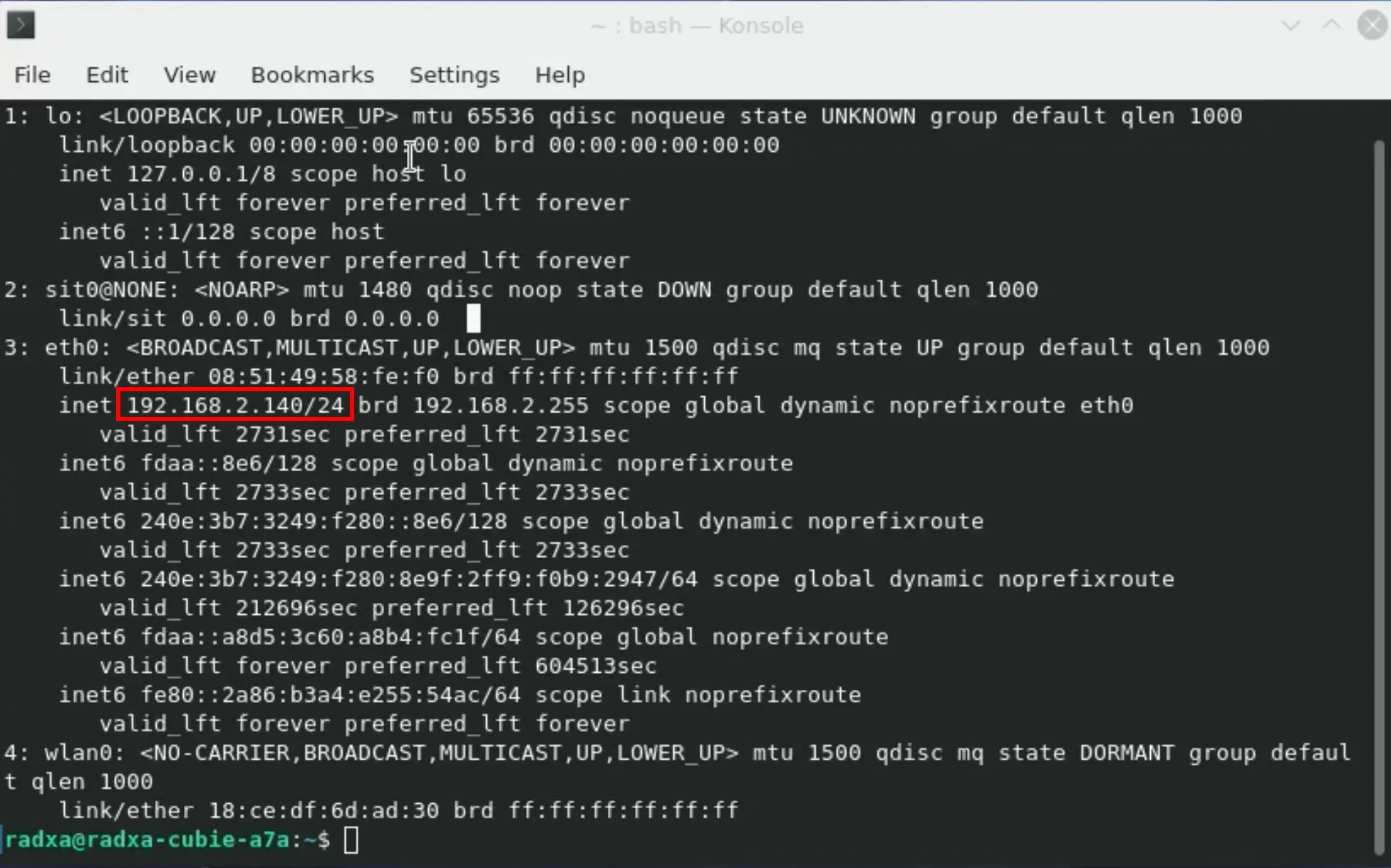Open the File menu

[x=31, y=75]
